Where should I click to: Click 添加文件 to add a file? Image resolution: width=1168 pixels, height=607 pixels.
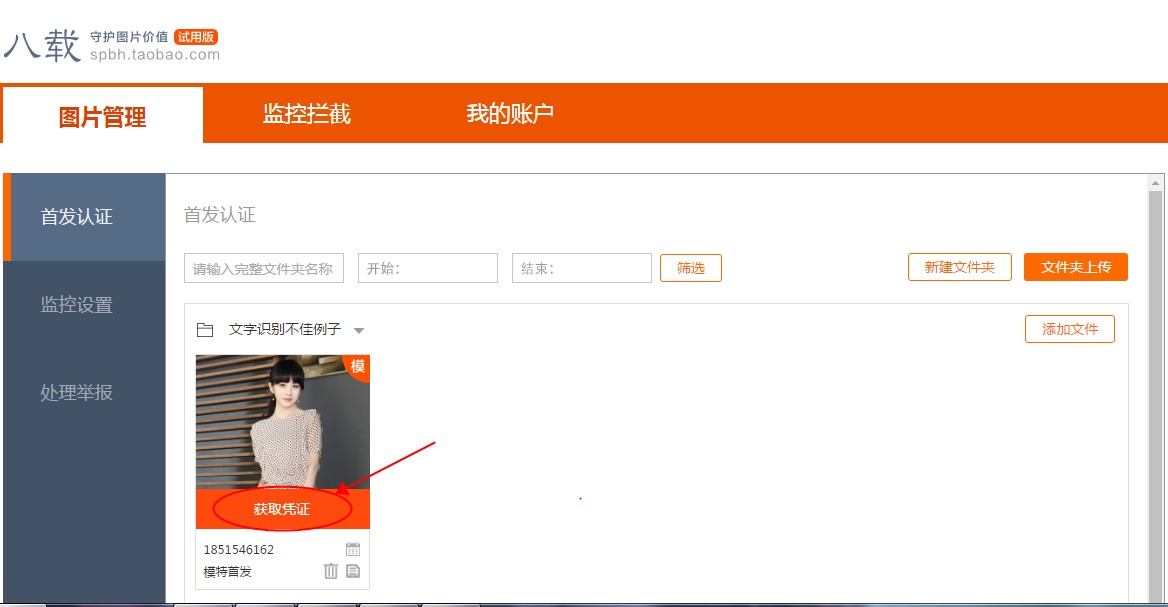(1070, 329)
